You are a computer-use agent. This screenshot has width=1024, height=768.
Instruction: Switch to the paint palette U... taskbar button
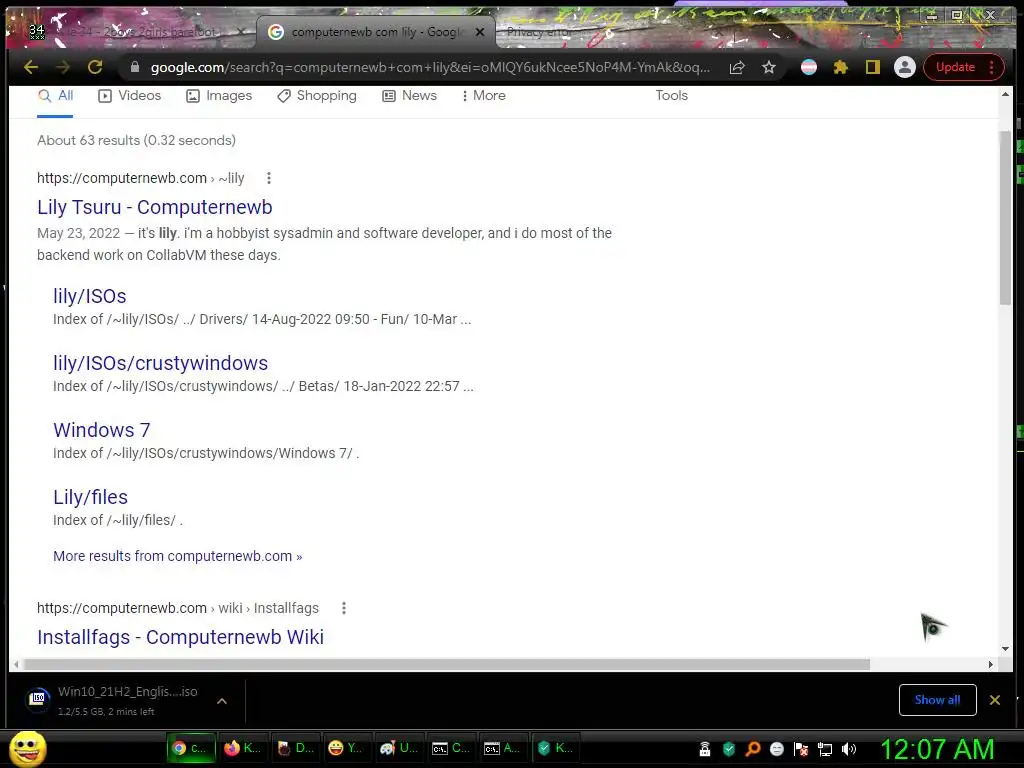point(398,748)
